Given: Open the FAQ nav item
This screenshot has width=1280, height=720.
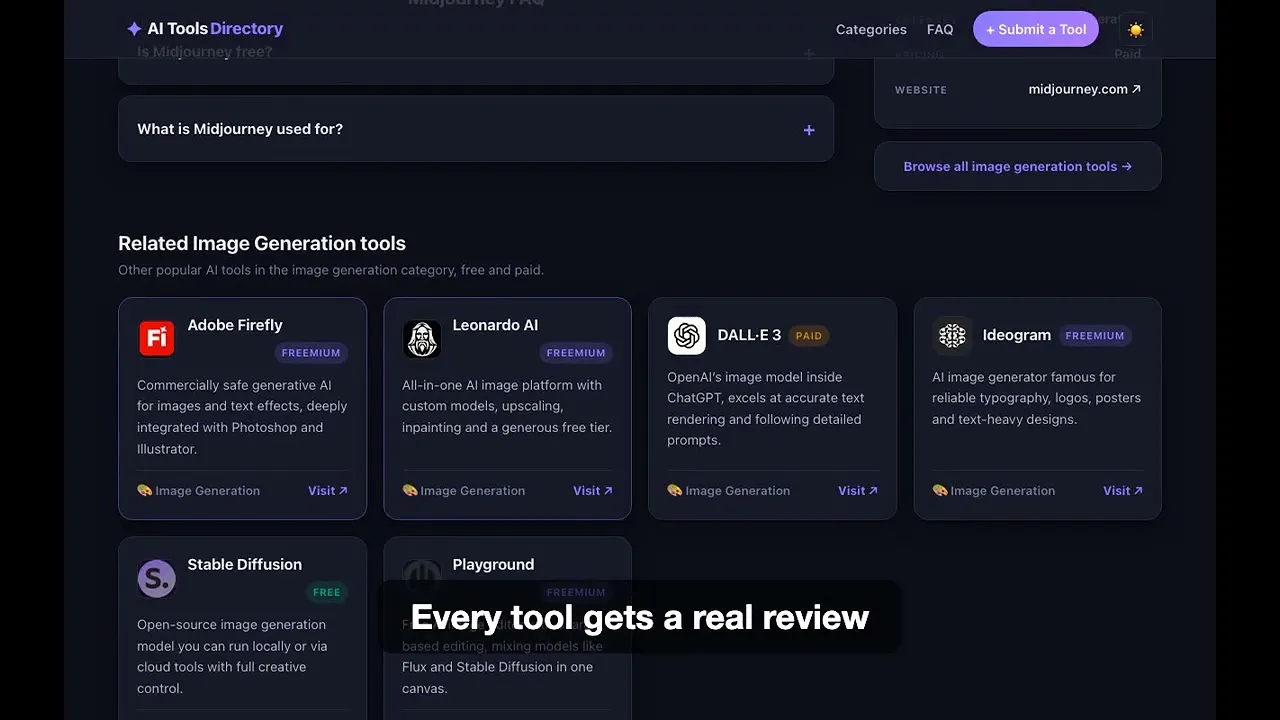Looking at the screenshot, I should pyautogui.click(x=940, y=30).
